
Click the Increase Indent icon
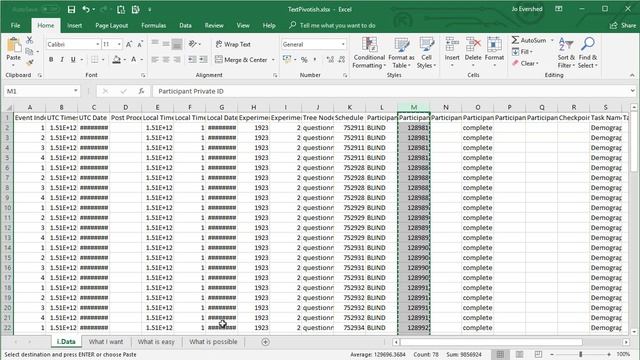[x=203, y=60]
